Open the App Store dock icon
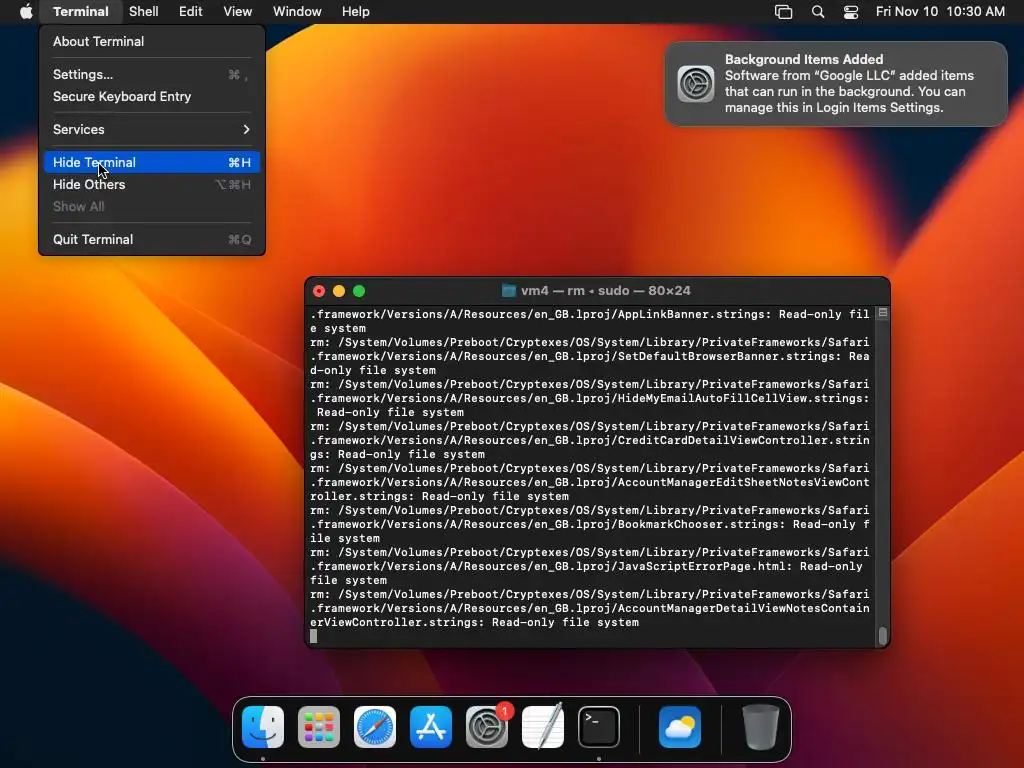 point(431,727)
